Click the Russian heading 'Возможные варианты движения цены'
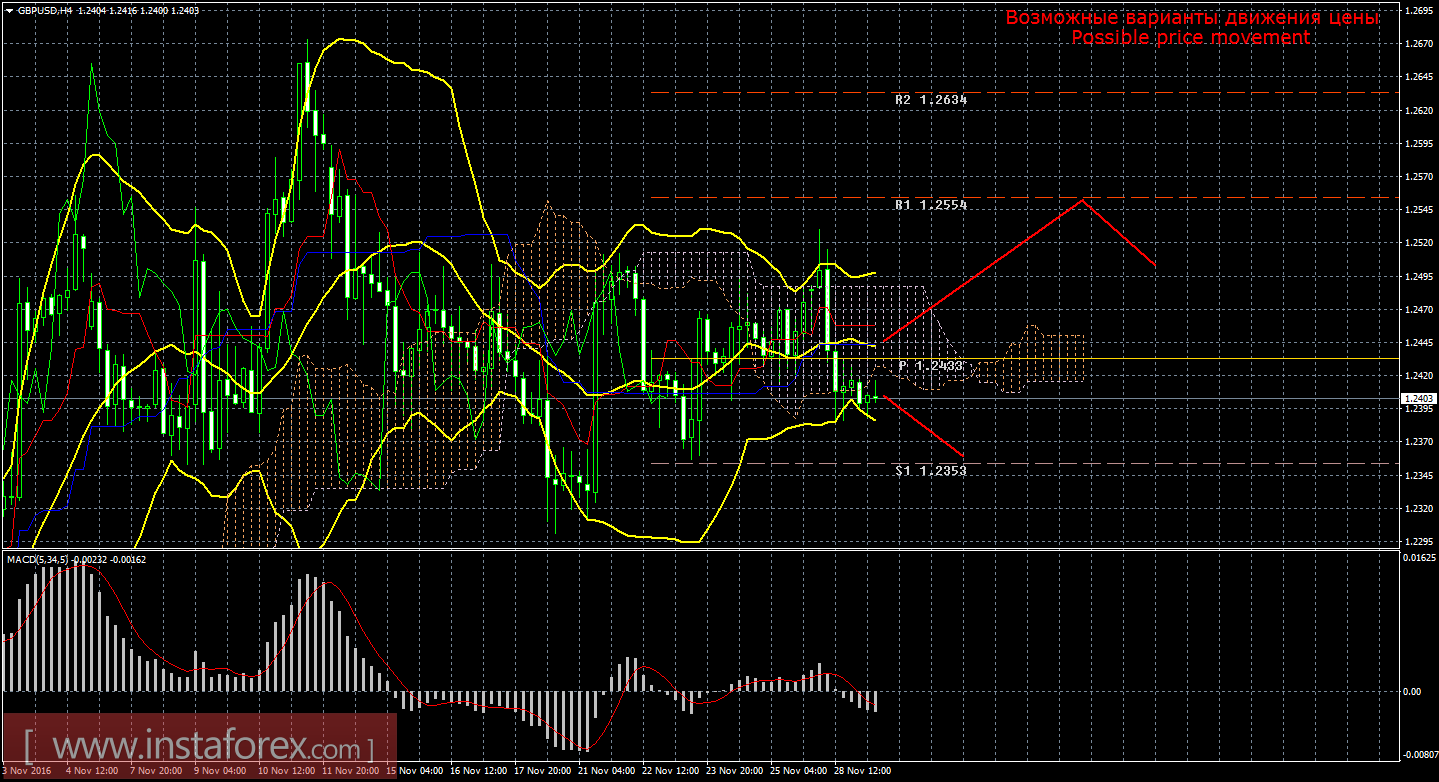Screen dimensions: 1439x782 point(1192,18)
